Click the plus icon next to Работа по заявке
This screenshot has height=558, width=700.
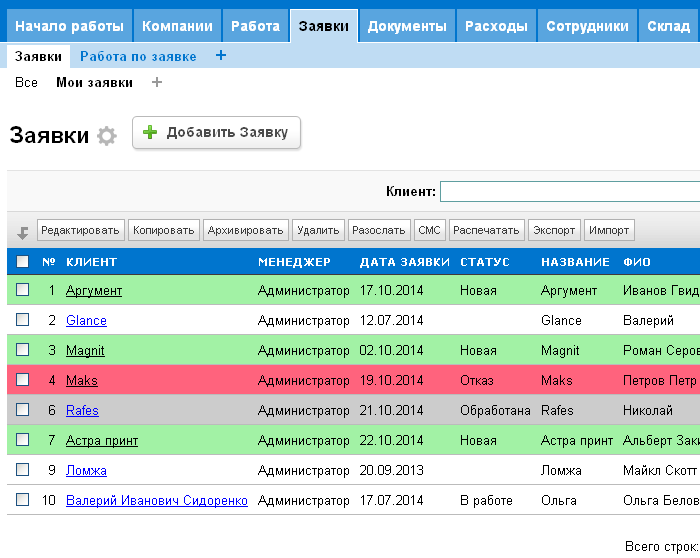click(221, 56)
